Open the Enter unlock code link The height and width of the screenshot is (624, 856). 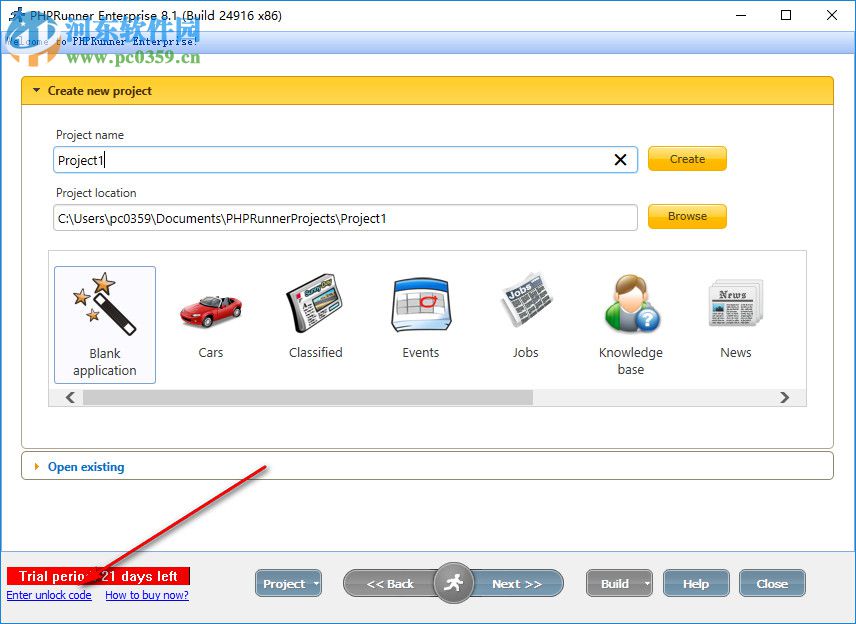[x=48, y=595]
